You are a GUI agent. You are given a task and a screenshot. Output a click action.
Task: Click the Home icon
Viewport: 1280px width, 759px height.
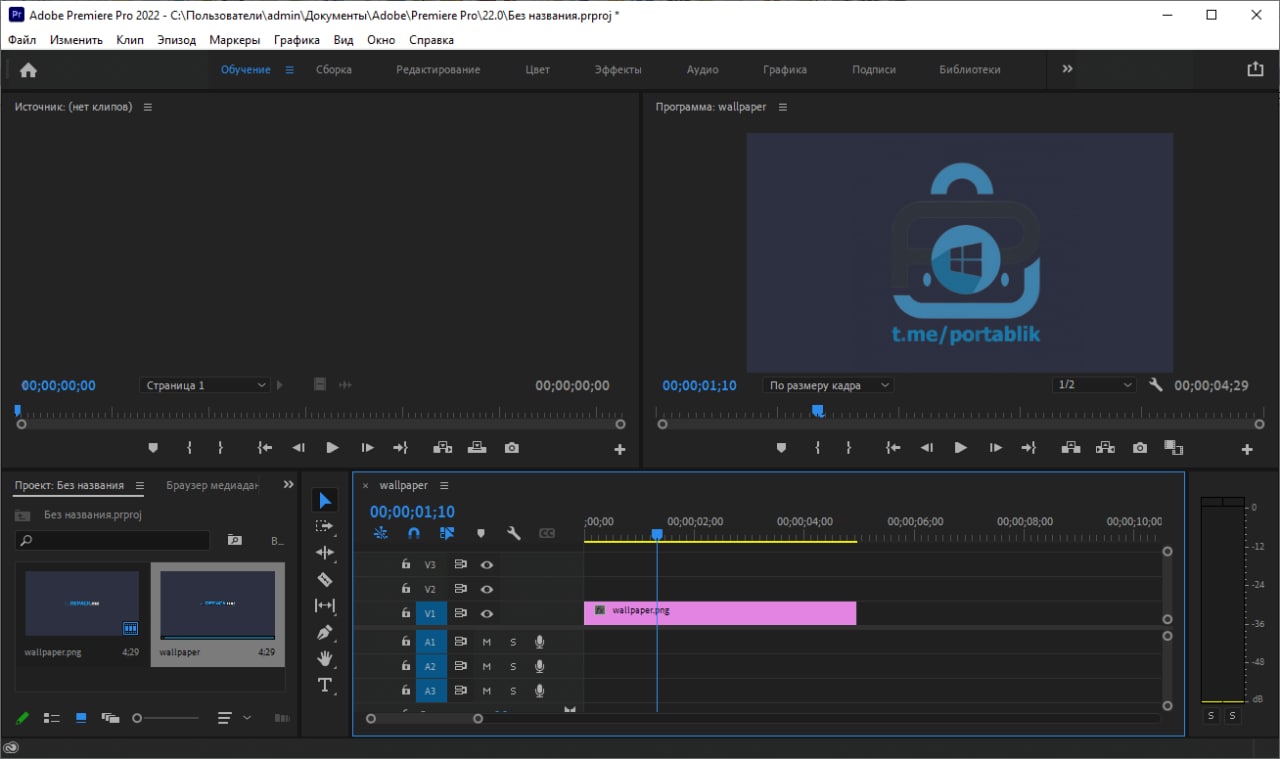click(x=28, y=70)
